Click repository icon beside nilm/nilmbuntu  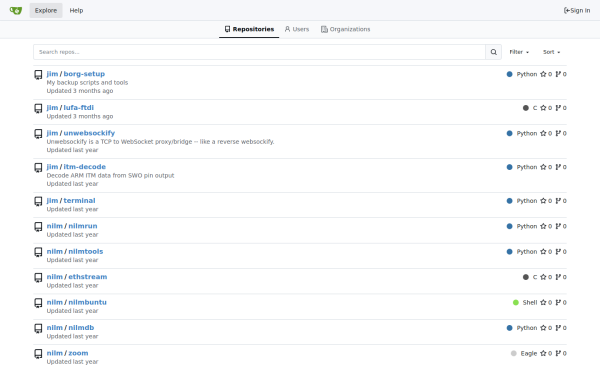point(38,303)
